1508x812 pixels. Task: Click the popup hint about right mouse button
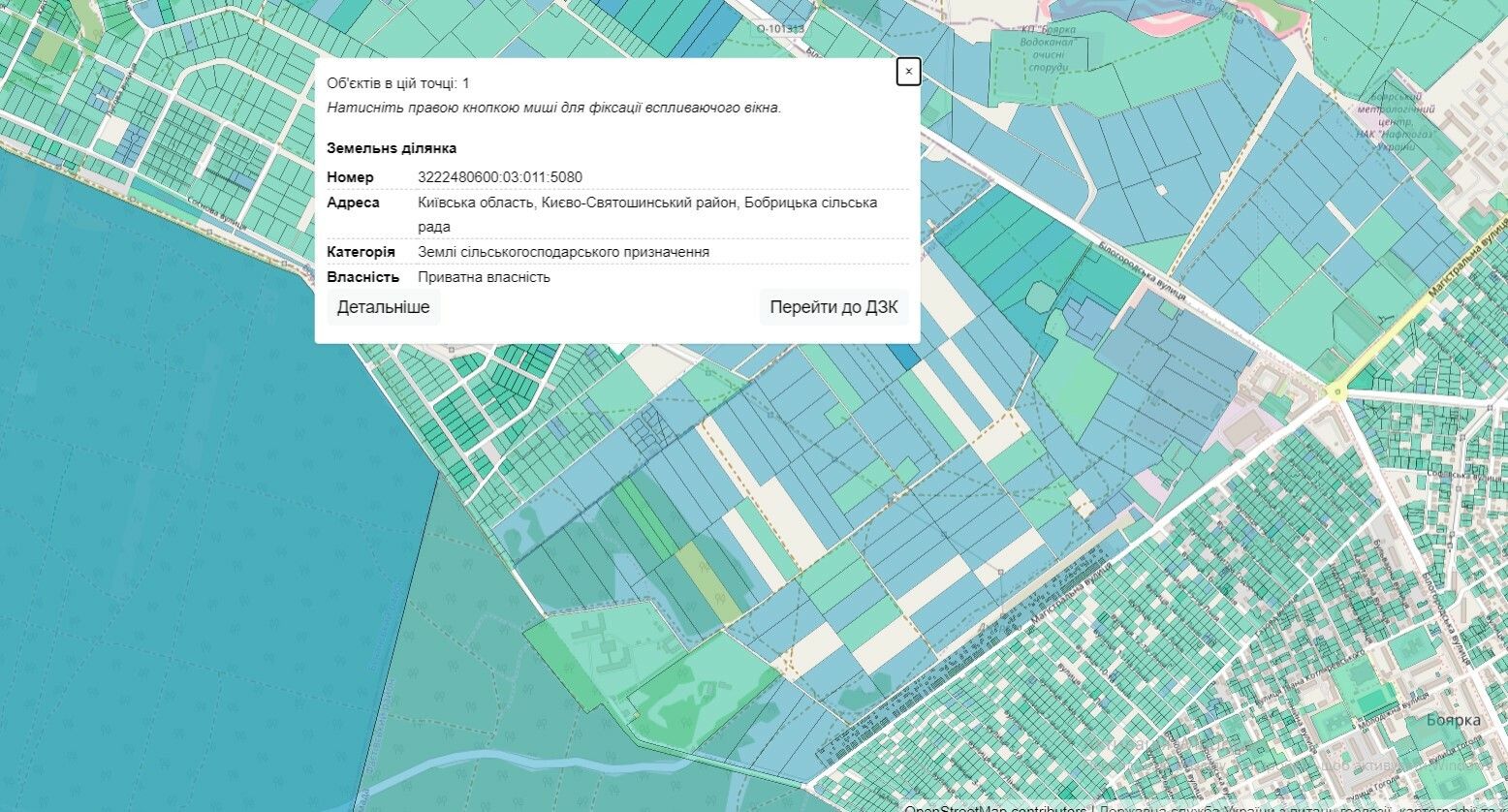tap(554, 108)
